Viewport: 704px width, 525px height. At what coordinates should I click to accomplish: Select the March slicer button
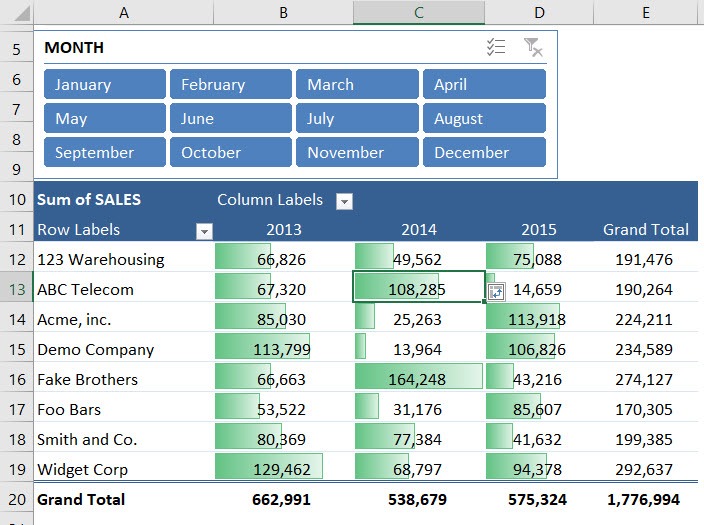click(357, 84)
